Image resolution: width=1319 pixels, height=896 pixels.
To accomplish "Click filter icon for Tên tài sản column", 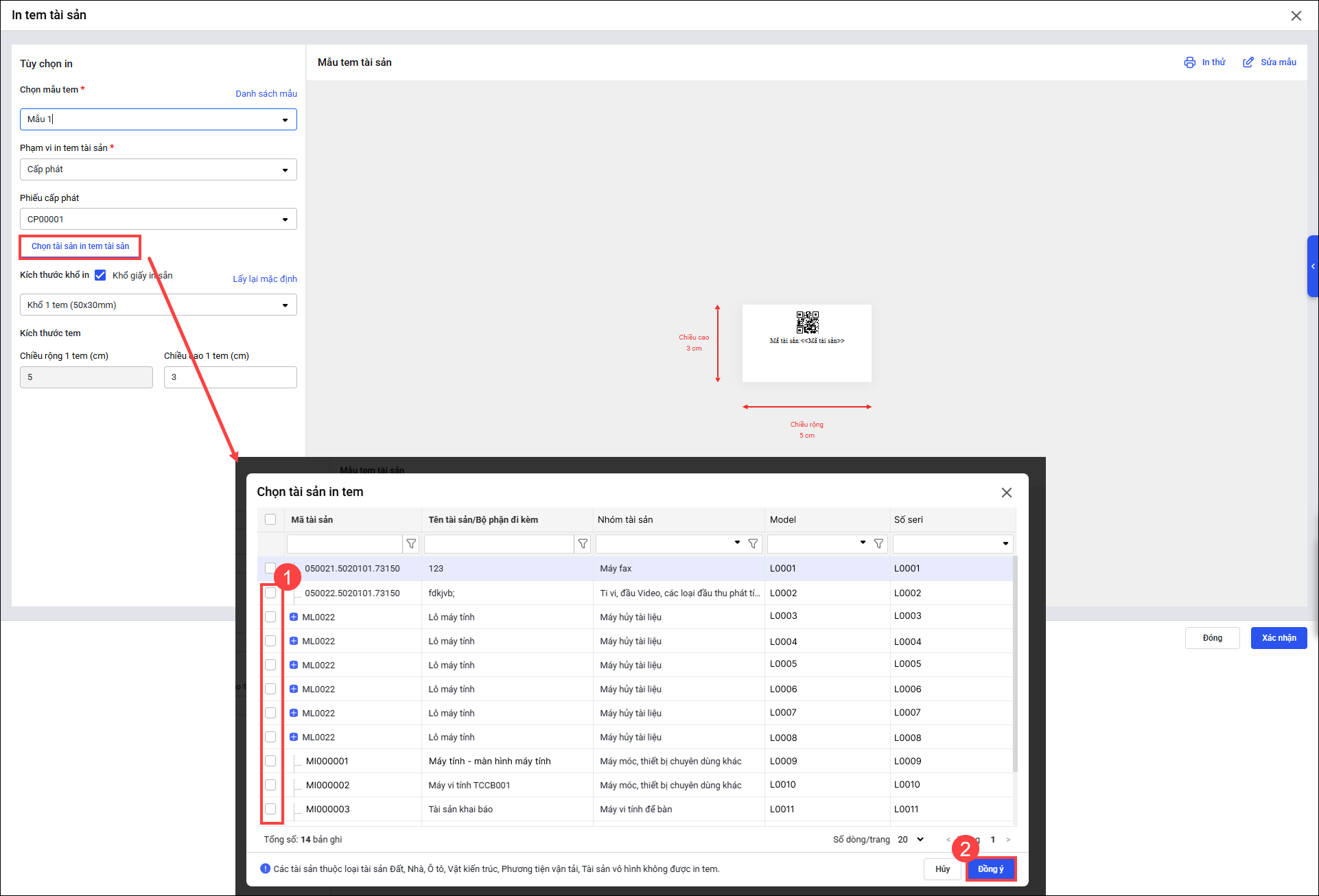I will pyautogui.click(x=583, y=544).
